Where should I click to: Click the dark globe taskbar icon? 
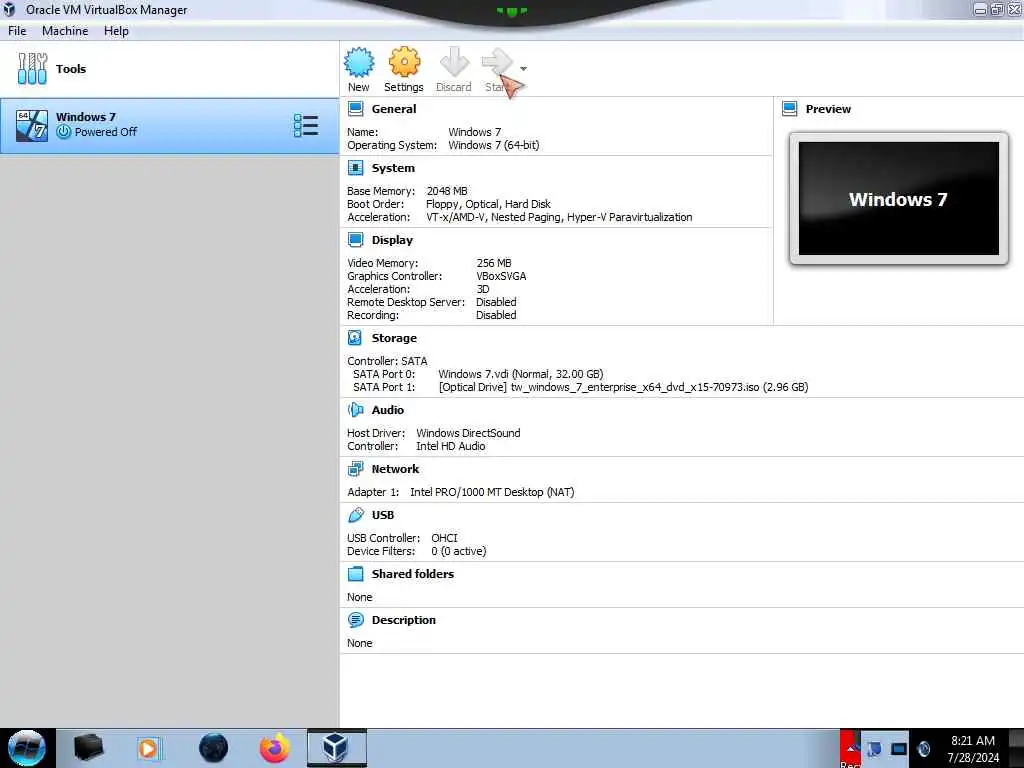pos(214,748)
